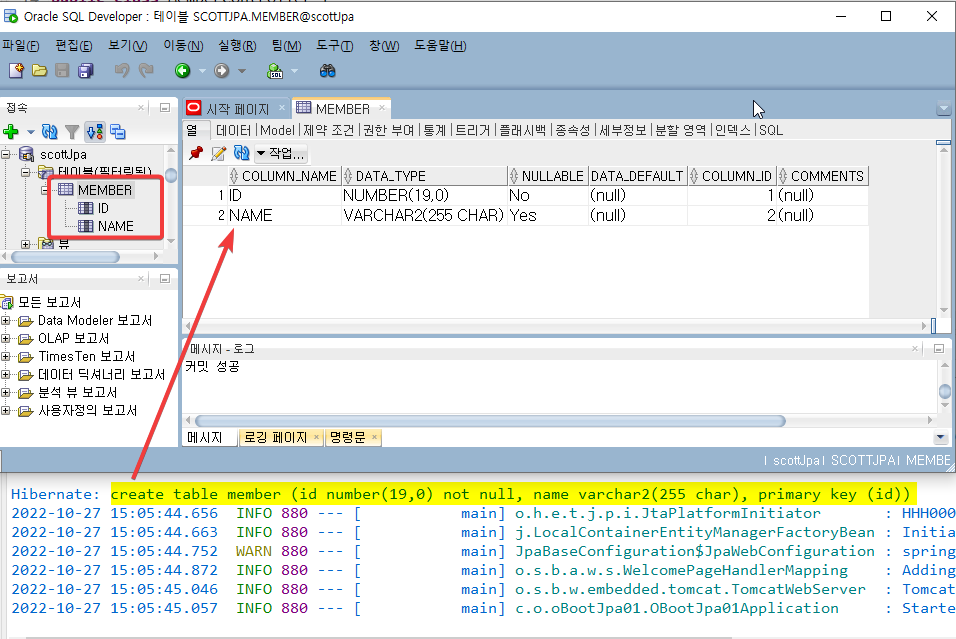Viewport: 956px width, 639px height.
Task: Minimize the 보고서 reports panel
Action: tap(165, 279)
